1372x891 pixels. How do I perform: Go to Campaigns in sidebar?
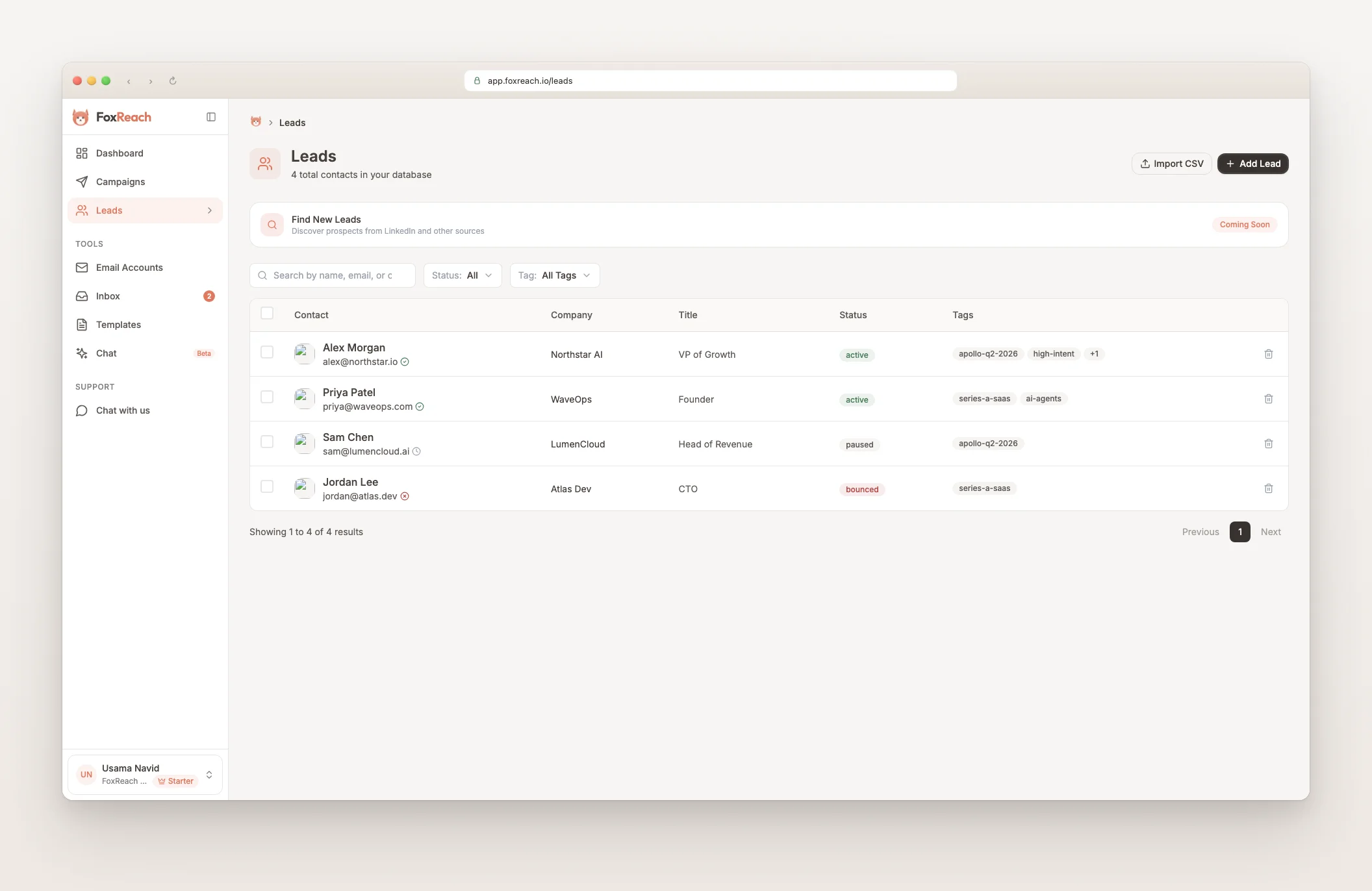[120, 182]
